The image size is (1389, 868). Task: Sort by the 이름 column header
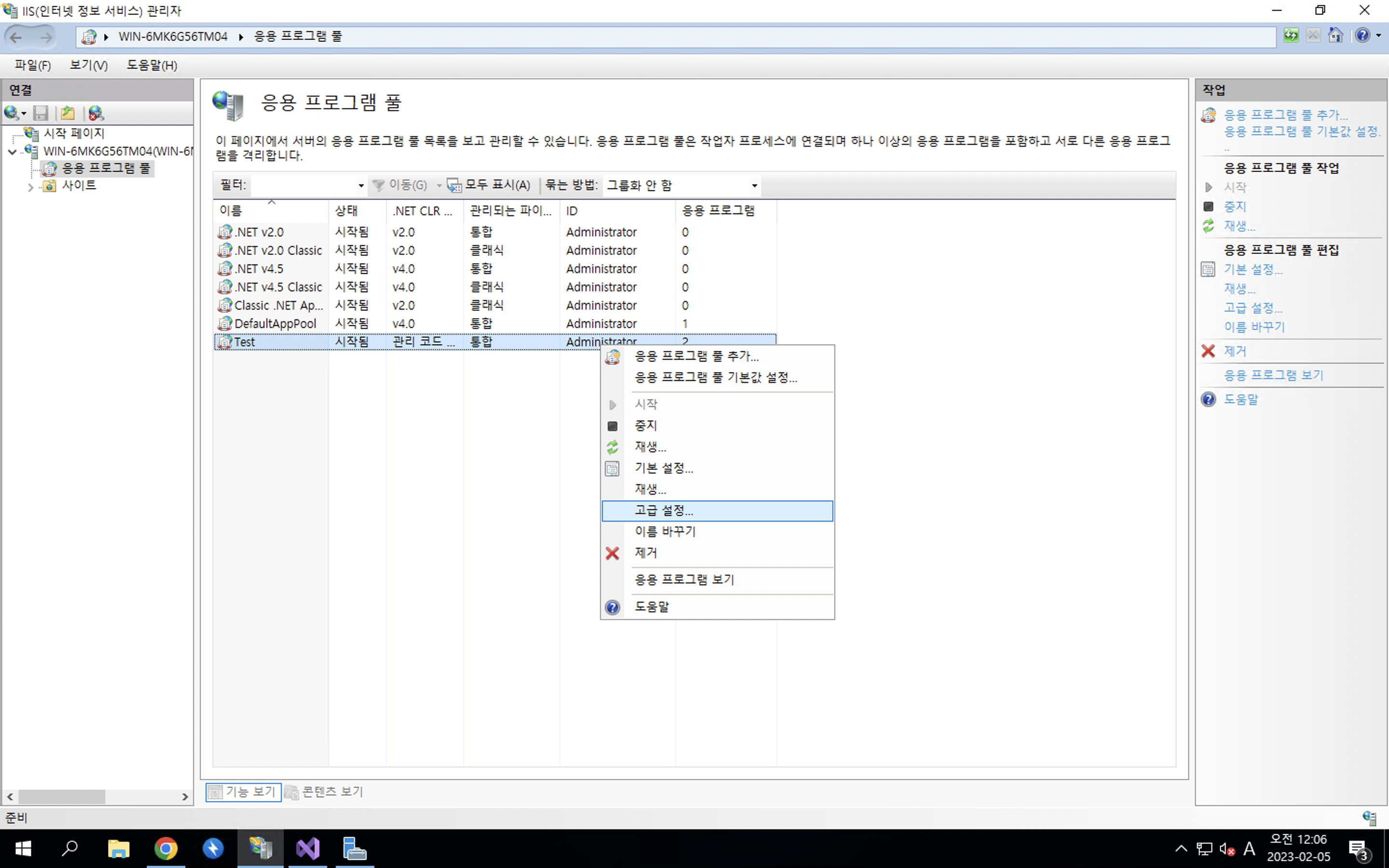pos(231,211)
